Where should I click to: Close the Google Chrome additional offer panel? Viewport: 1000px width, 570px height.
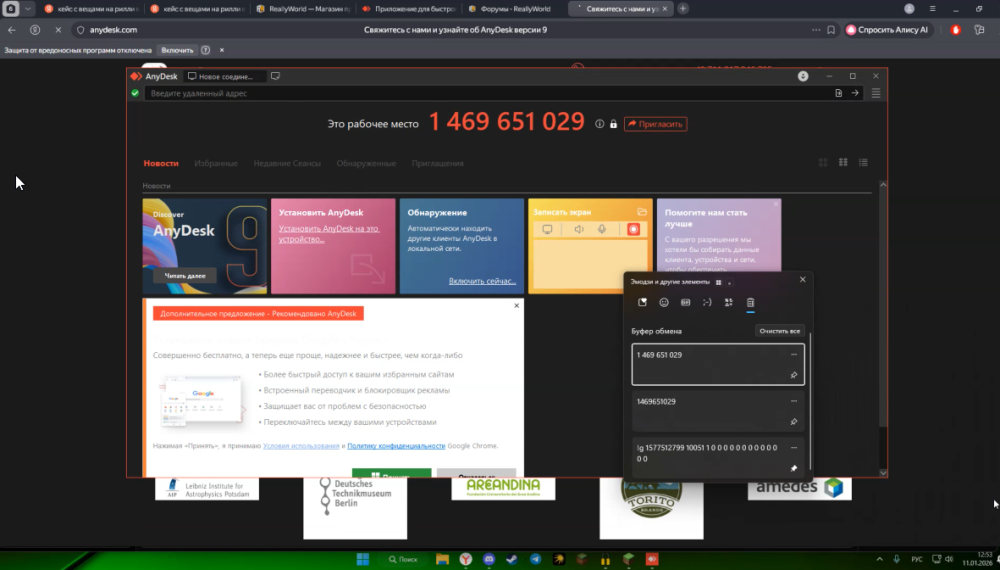coord(517,305)
